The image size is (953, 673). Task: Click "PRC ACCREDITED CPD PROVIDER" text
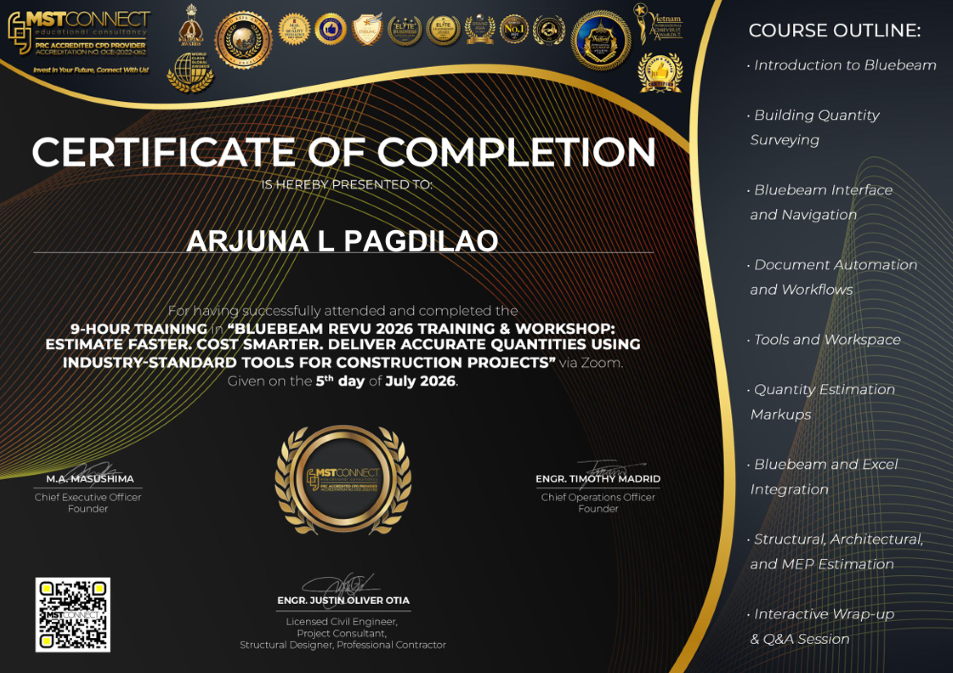91,46
